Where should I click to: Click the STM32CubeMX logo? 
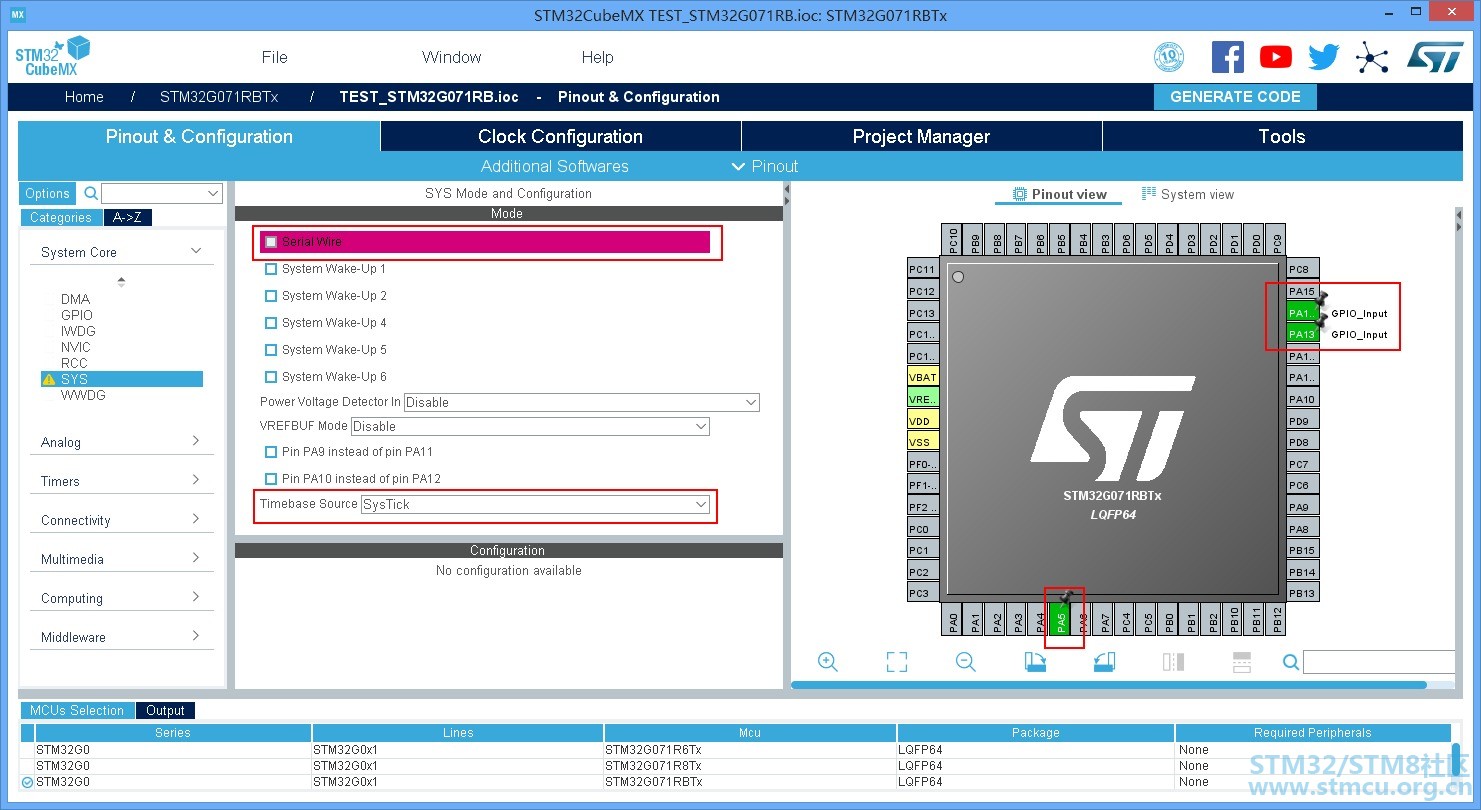point(52,57)
